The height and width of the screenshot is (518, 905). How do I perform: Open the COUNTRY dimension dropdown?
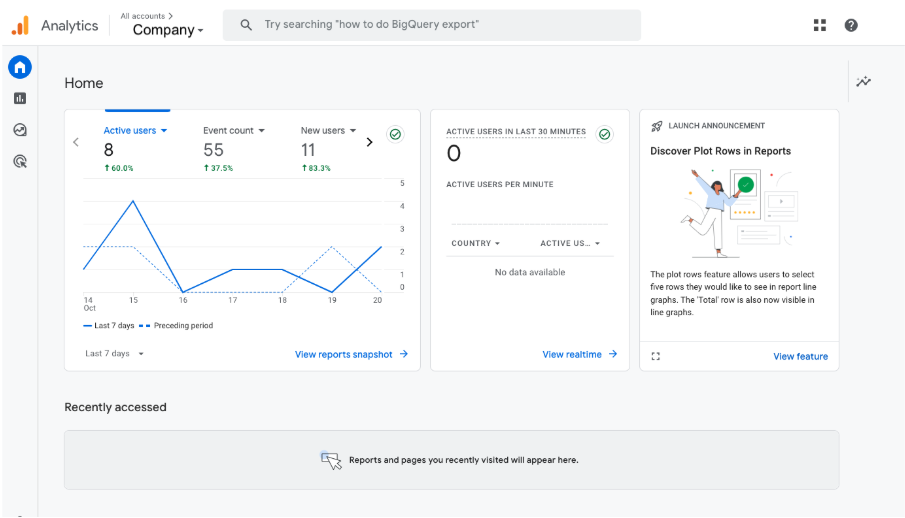point(476,243)
